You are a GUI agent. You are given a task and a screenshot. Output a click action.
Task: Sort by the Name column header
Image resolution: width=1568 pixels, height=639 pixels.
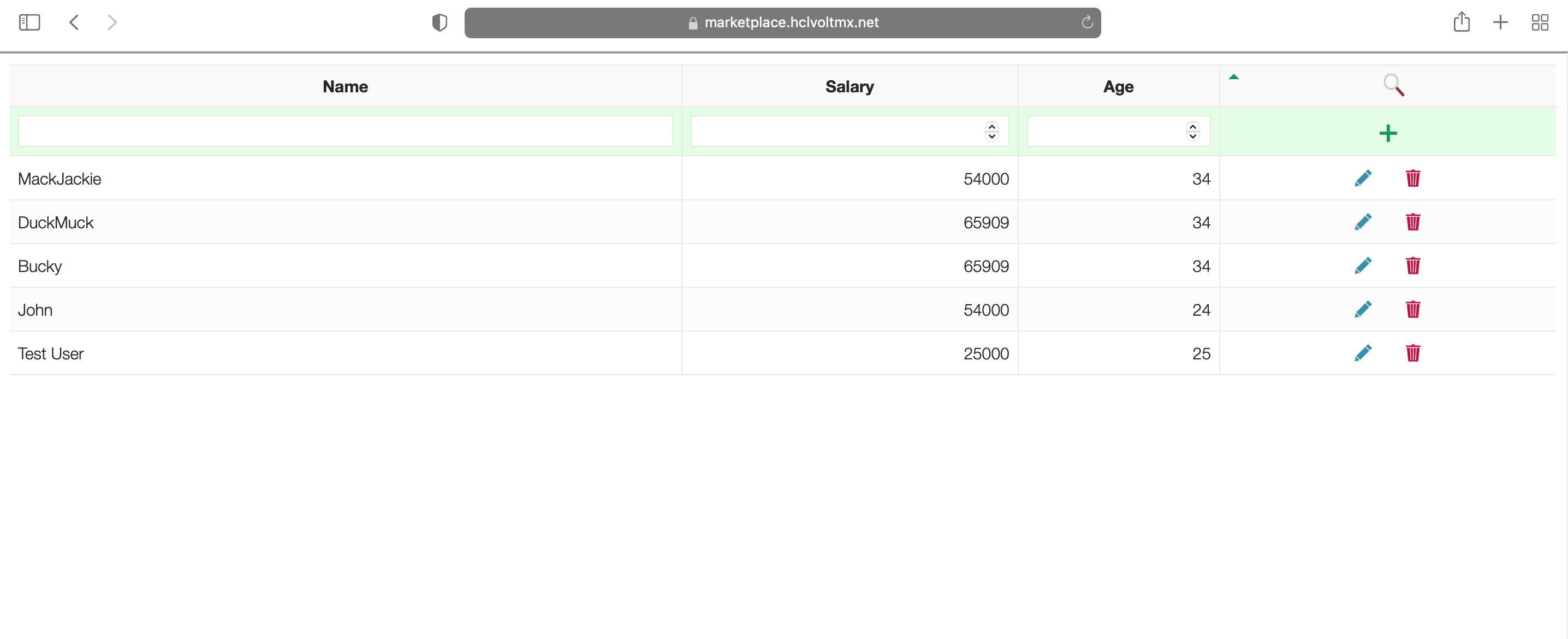pyautogui.click(x=345, y=86)
